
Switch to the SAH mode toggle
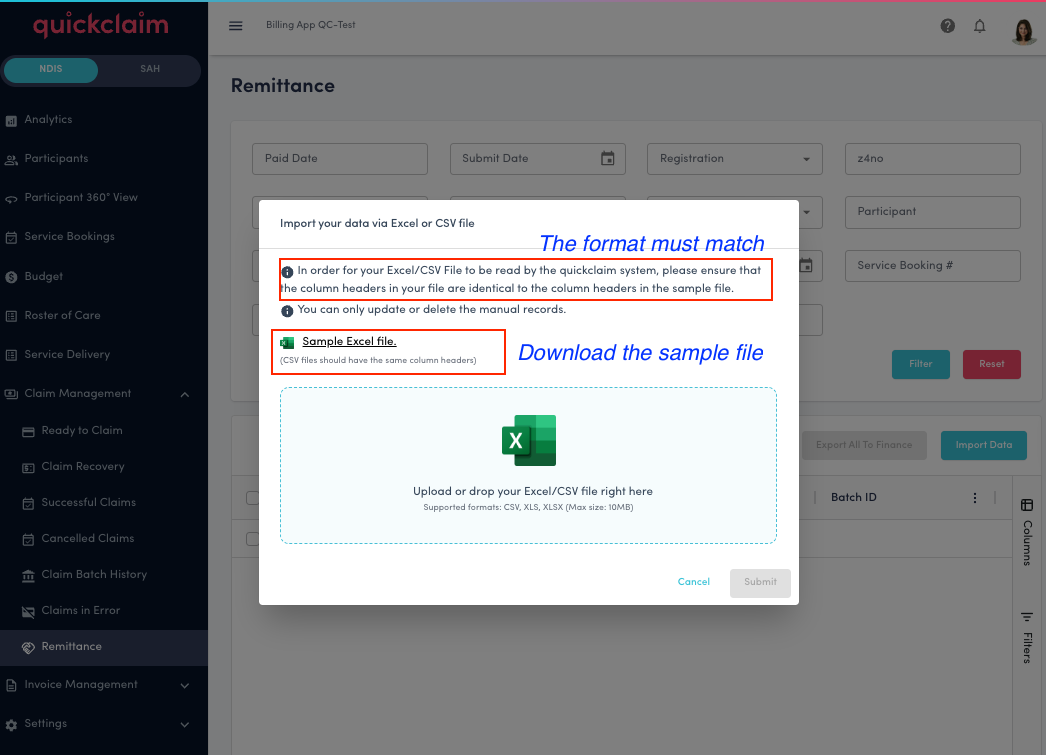click(x=150, y=70)
